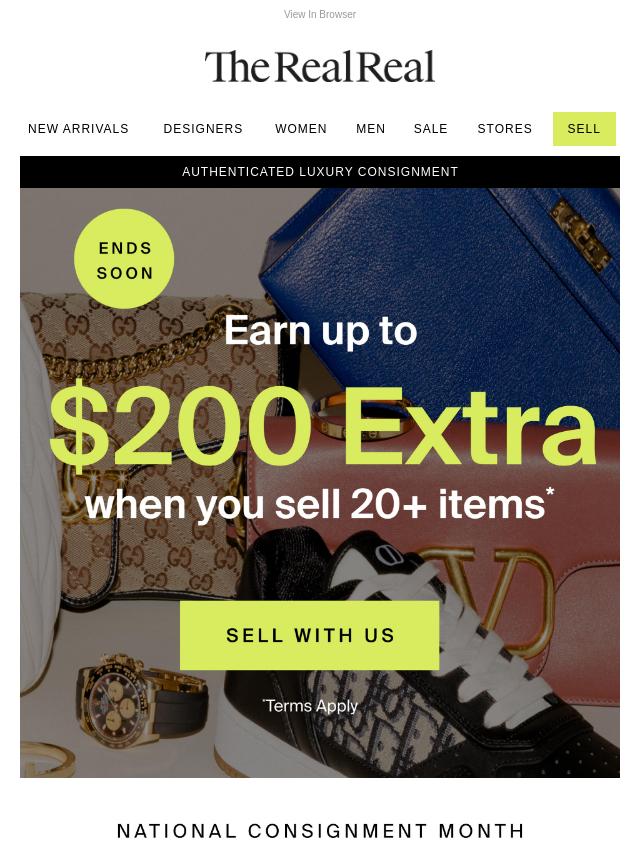
Task: Click the Ends Soon circular badge
Action: (124, 259)
